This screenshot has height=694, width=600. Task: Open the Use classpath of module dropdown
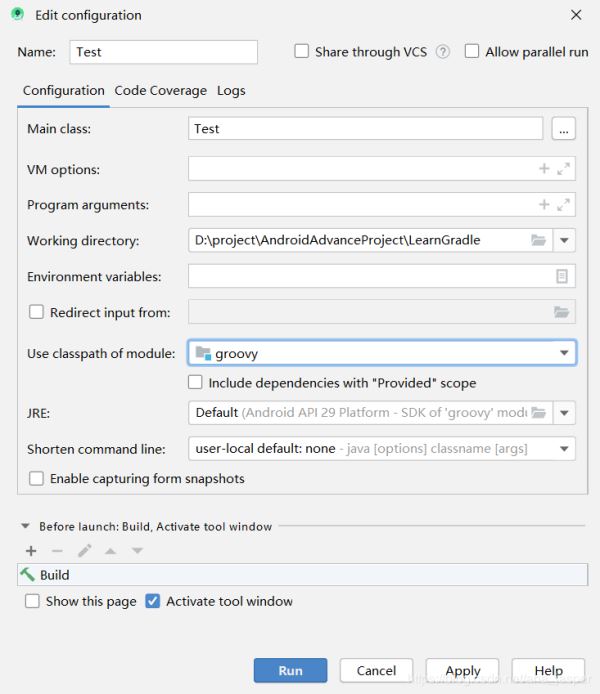coord(565,353)
